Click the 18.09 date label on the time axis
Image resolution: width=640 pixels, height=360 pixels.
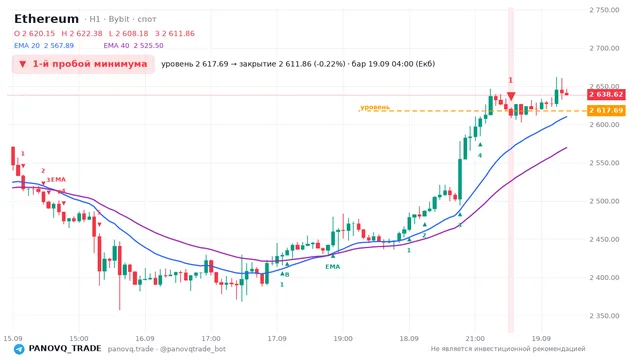coord(409,339)
